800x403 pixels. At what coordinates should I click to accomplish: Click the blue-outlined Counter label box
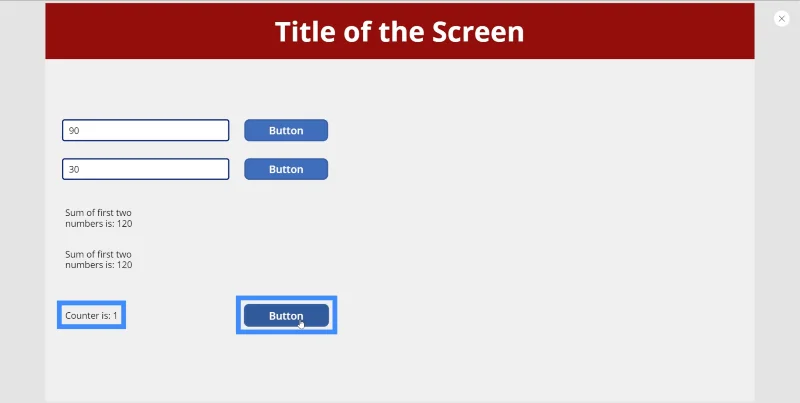coord(91,315)
